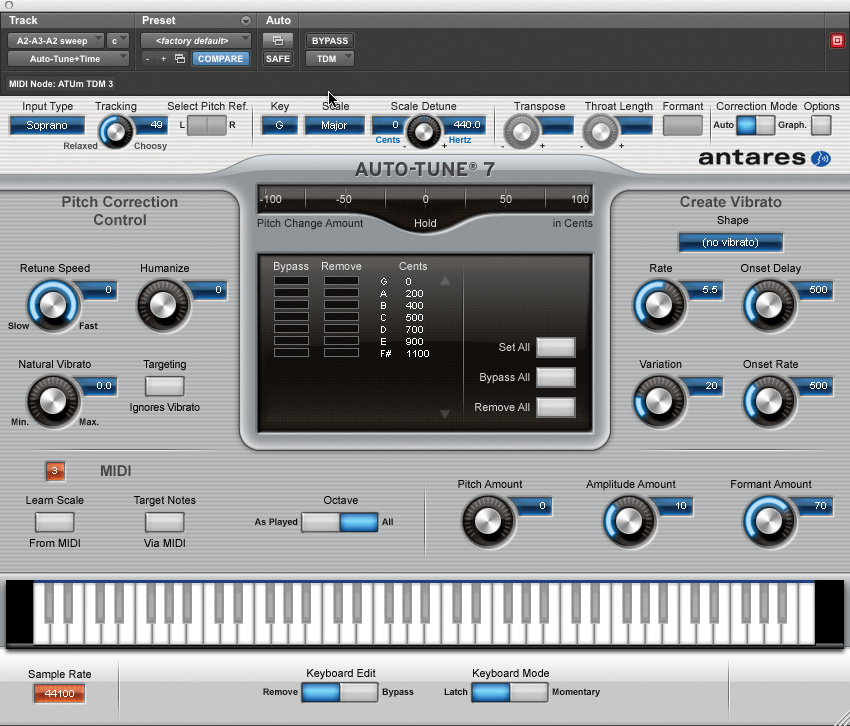The width and height of the screenshot is (850, 726).
Task: Click the Sample Rate 44100 display
Action: pos(60,693)
